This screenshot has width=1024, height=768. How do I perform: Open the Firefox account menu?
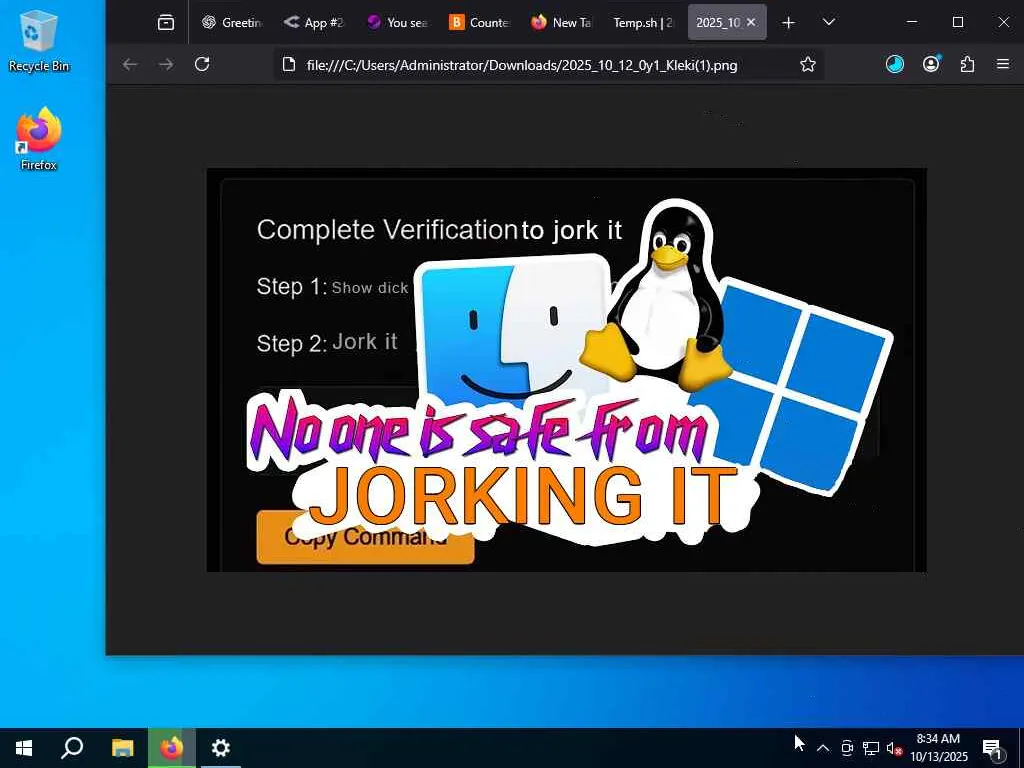coord(931,64)
